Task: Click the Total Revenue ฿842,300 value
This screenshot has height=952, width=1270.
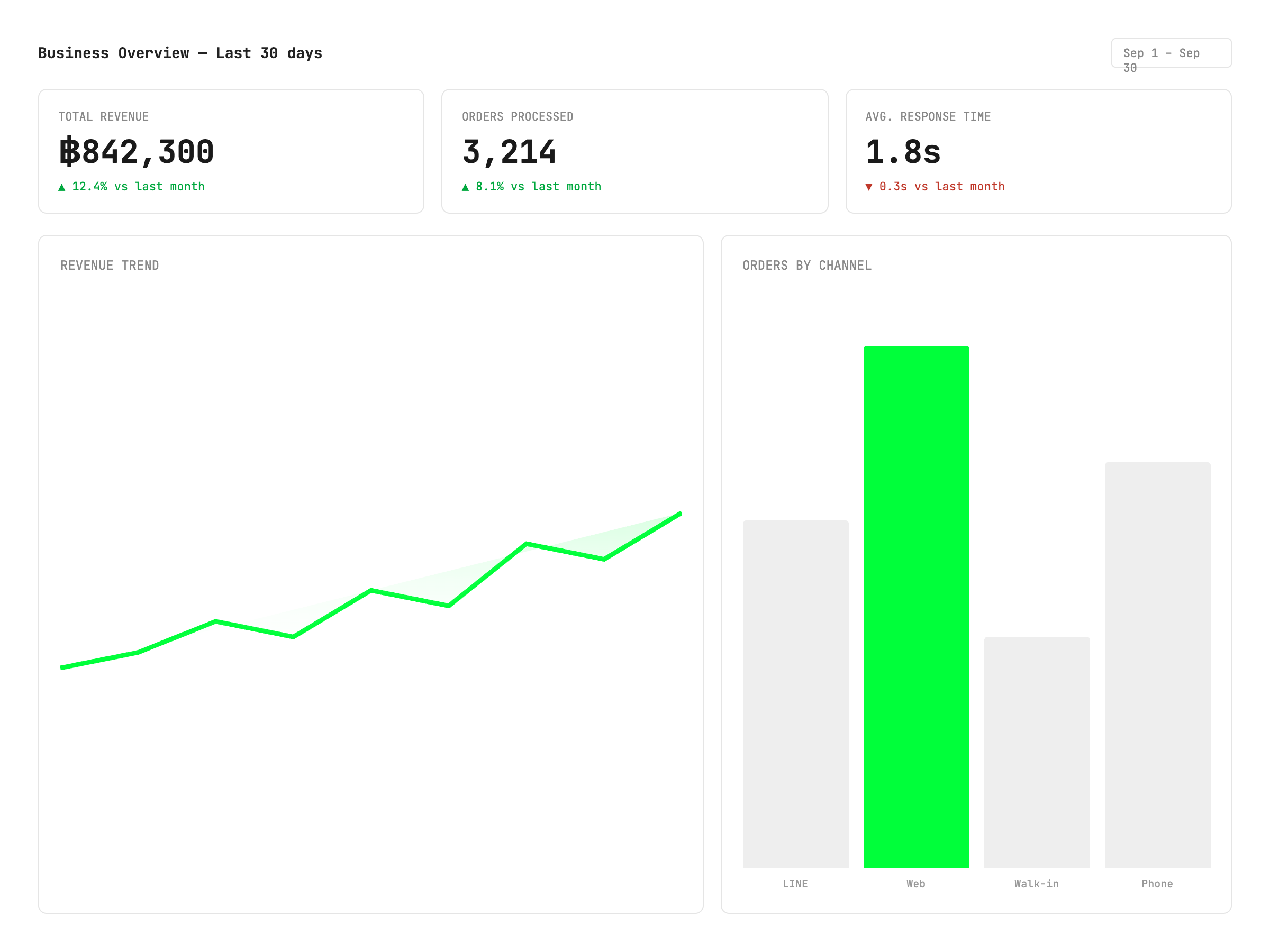Action: (137, 152)
